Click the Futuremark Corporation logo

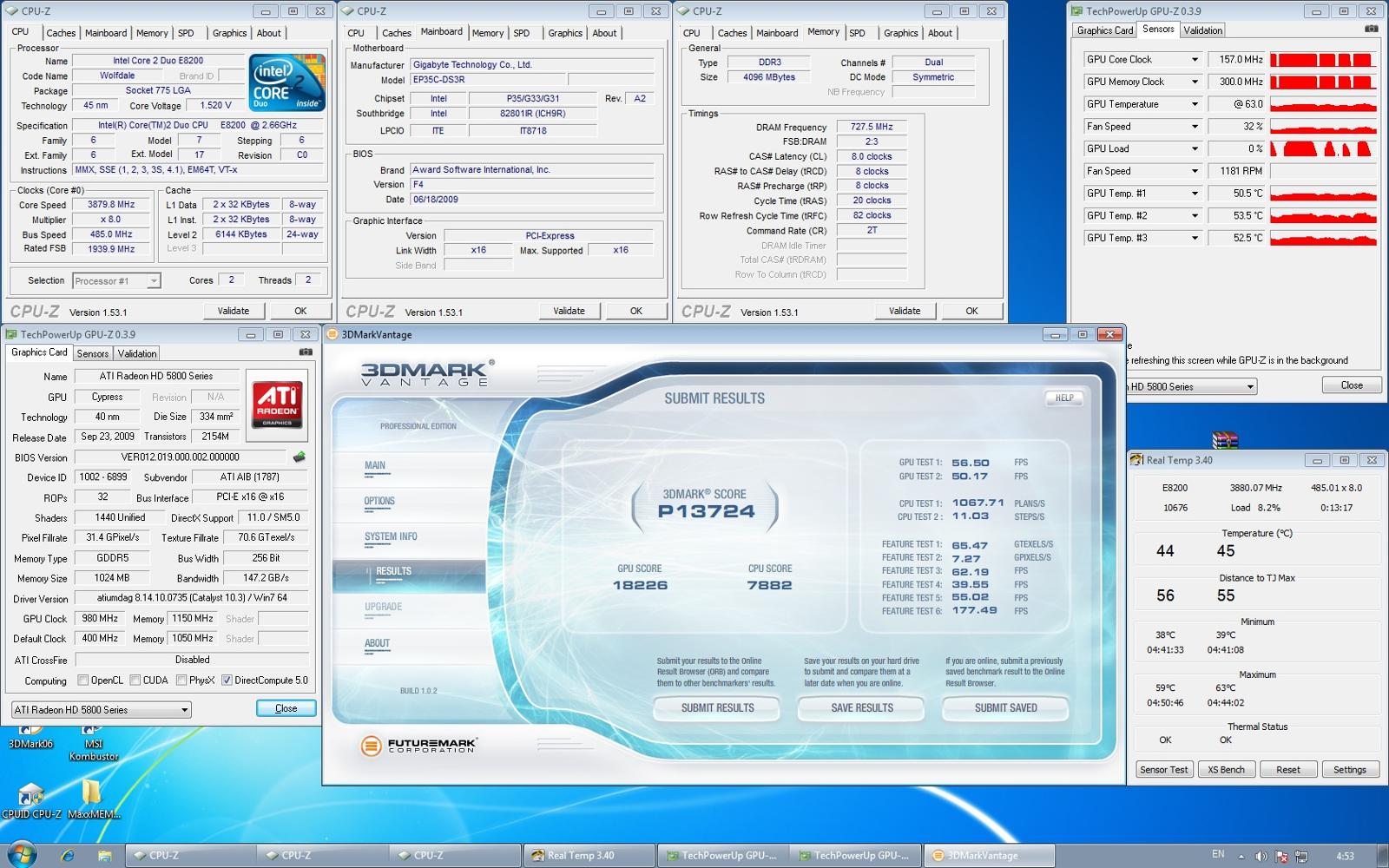[x=418, y=745]
